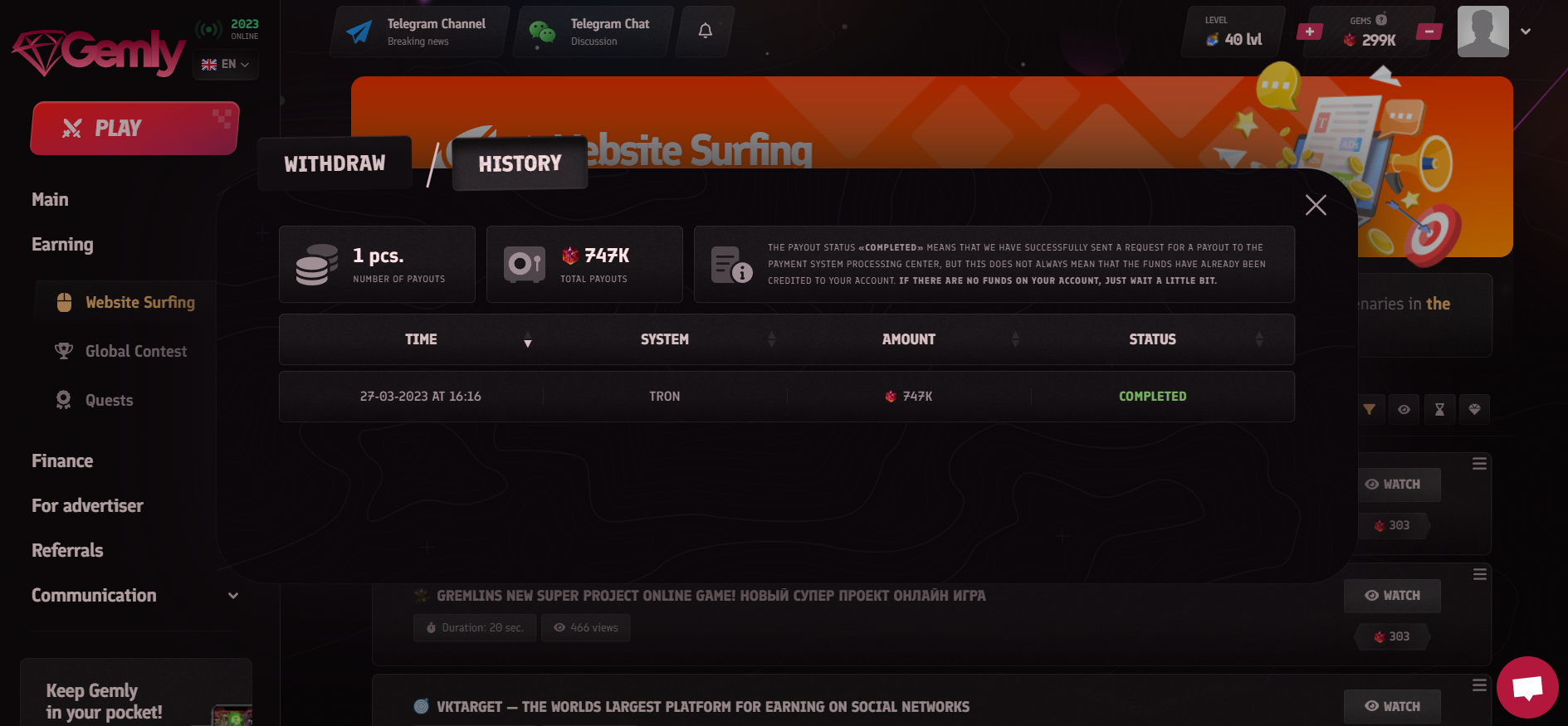Click the minus button to withdraw gems

1429,32
